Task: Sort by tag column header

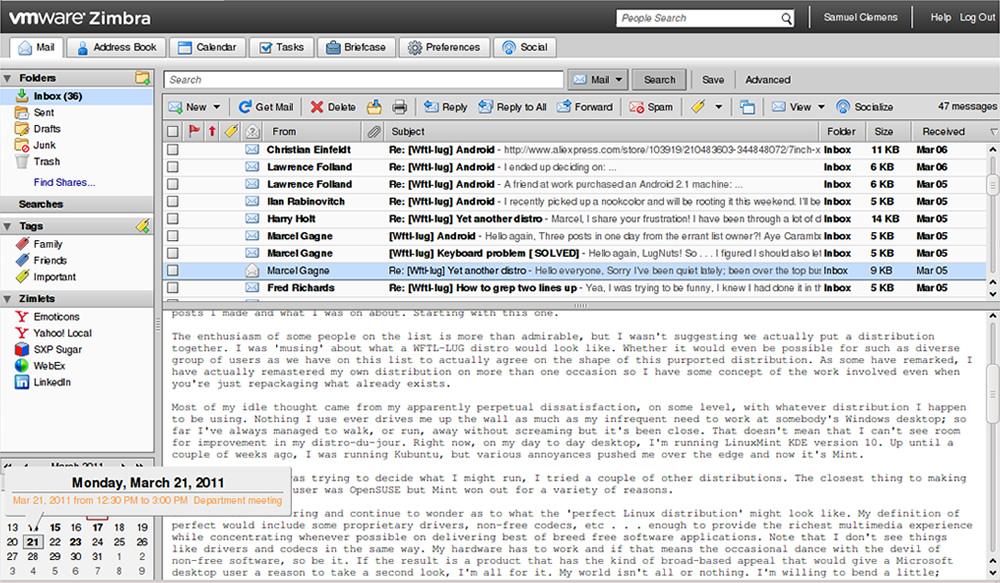Action: pos(231,131)
